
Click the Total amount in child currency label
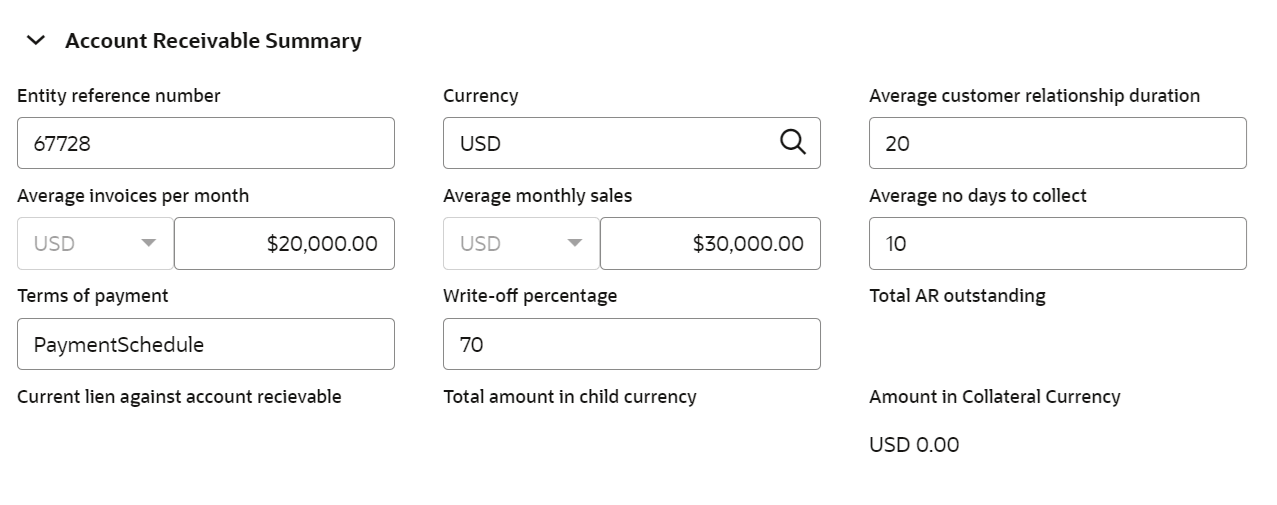[x=569, y=397]
